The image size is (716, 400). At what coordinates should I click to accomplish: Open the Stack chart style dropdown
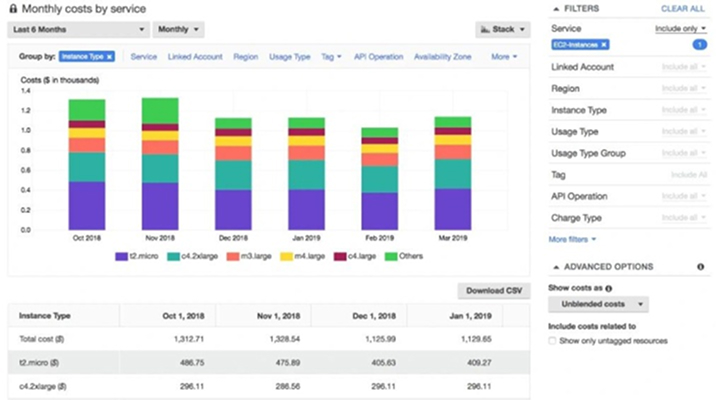pos(502,30)
